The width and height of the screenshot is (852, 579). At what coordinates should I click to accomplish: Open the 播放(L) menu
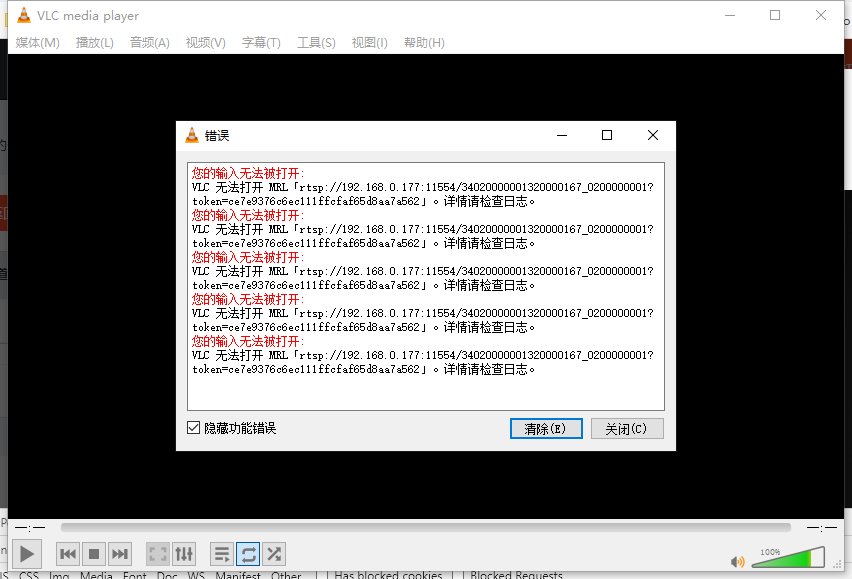click(95, 43)
